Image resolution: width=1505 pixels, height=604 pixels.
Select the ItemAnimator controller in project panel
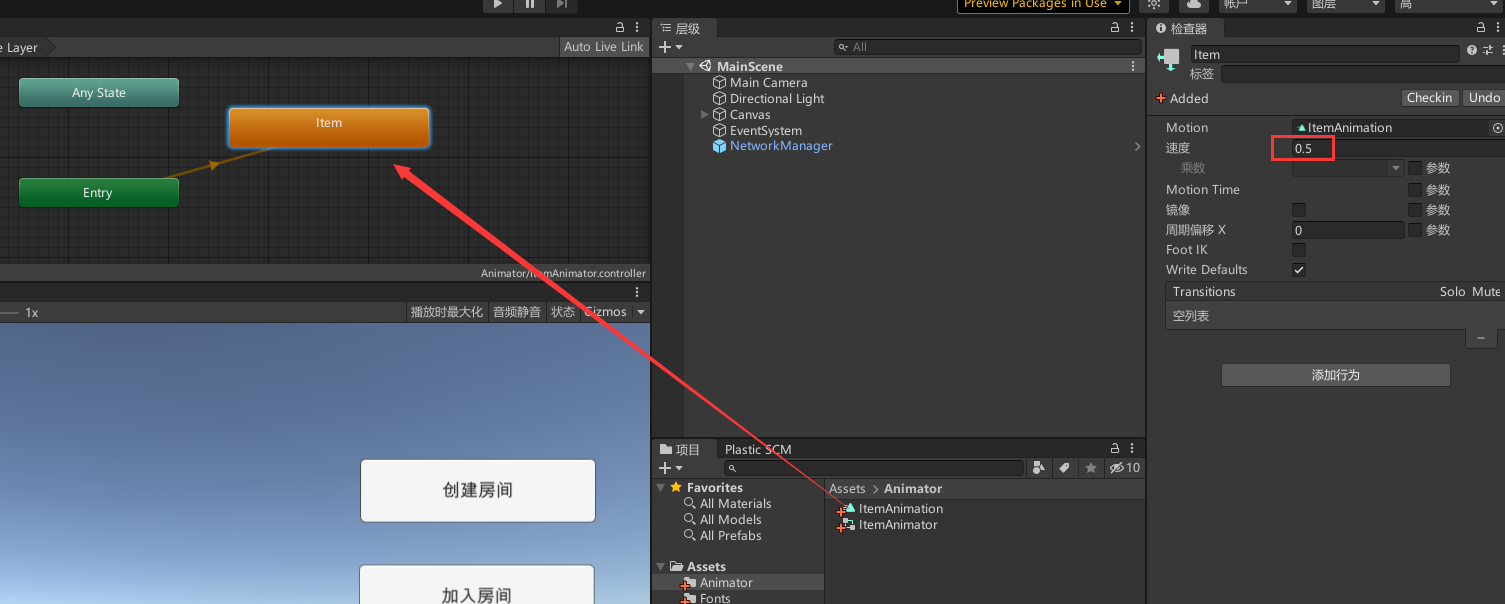(x=894, y=524)
